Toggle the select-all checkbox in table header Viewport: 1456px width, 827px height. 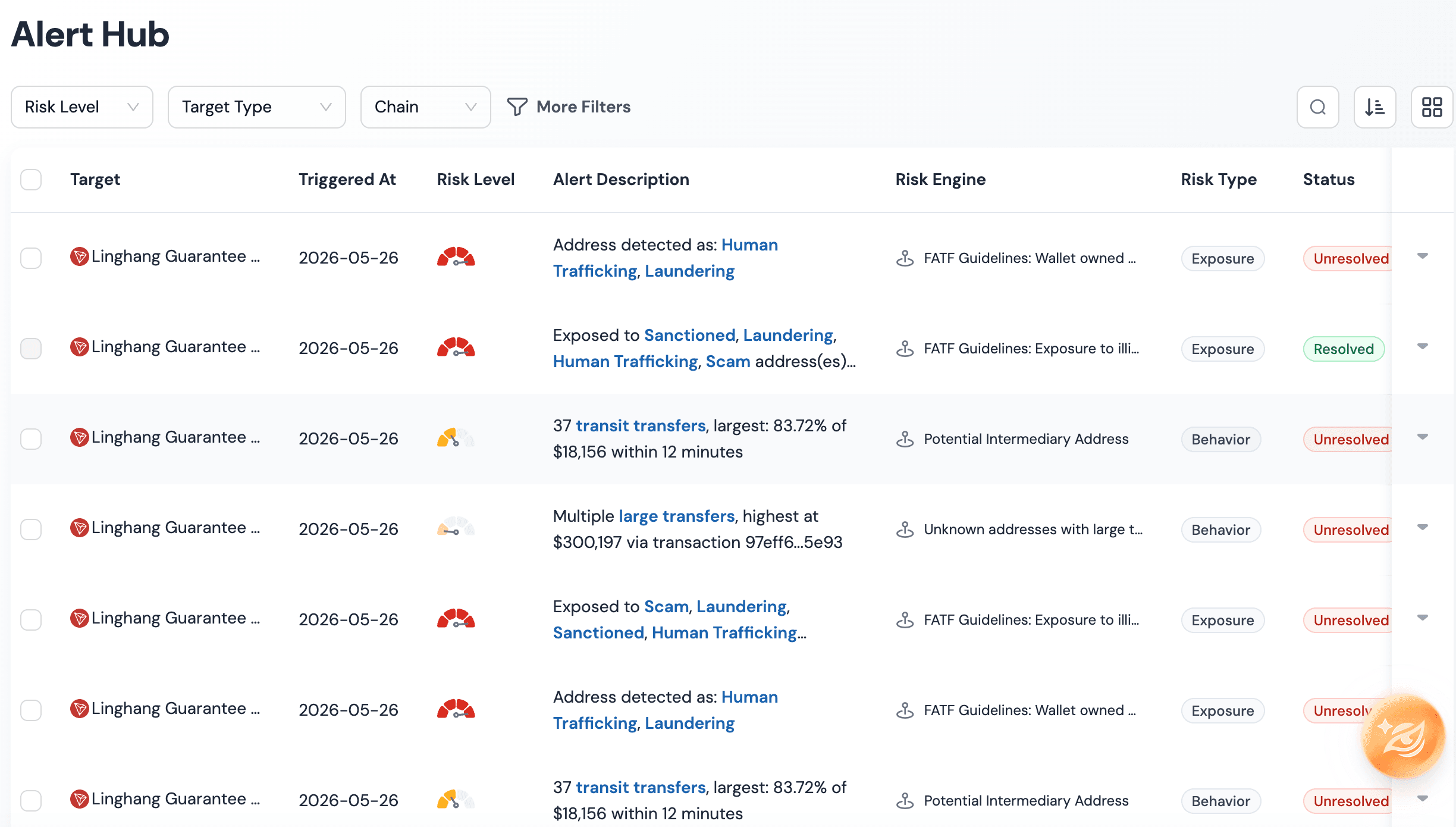31,180
